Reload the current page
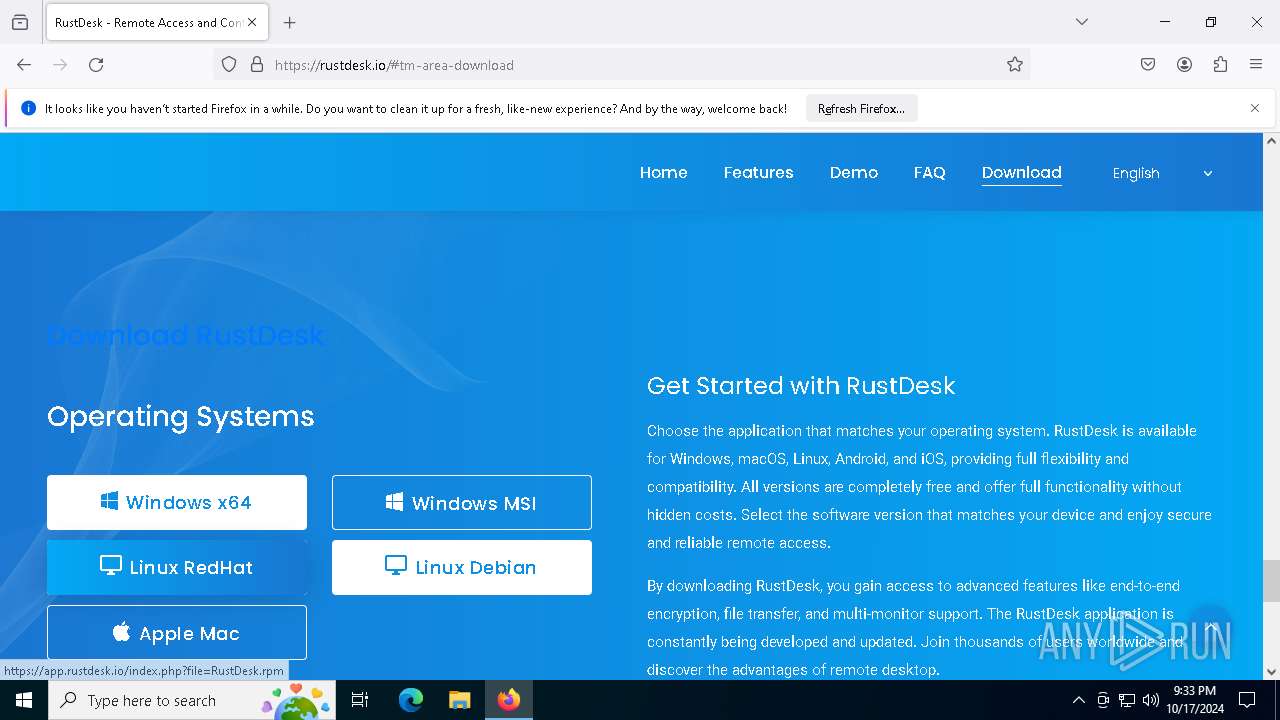Screen dimensions: 1280x720 pos(96,65)
